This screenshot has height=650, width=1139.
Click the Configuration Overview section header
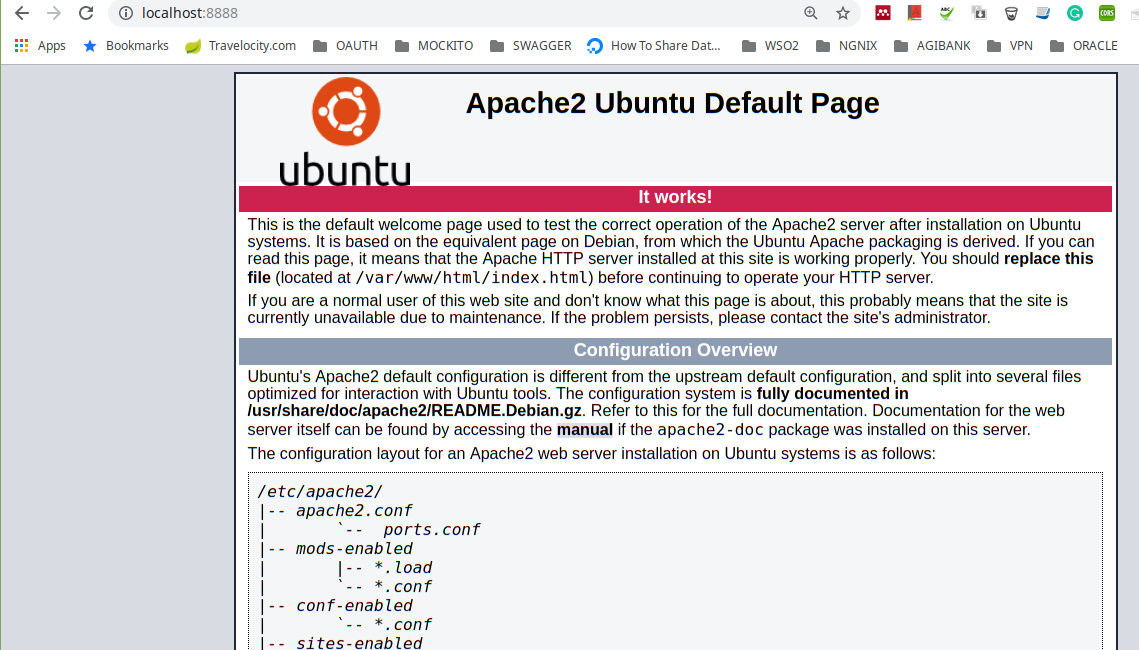tap(675, 351)
